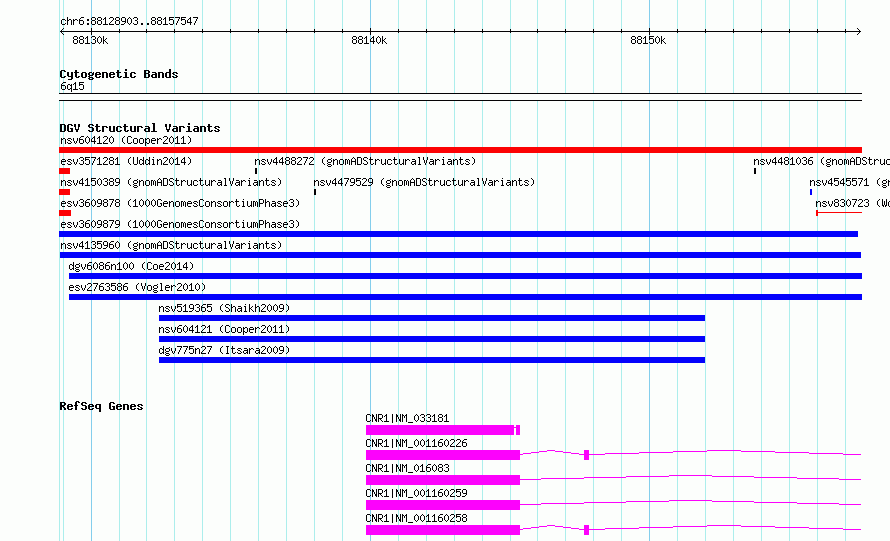Open the CNR1|NM_001160259 transcript label

click(416, 493)
